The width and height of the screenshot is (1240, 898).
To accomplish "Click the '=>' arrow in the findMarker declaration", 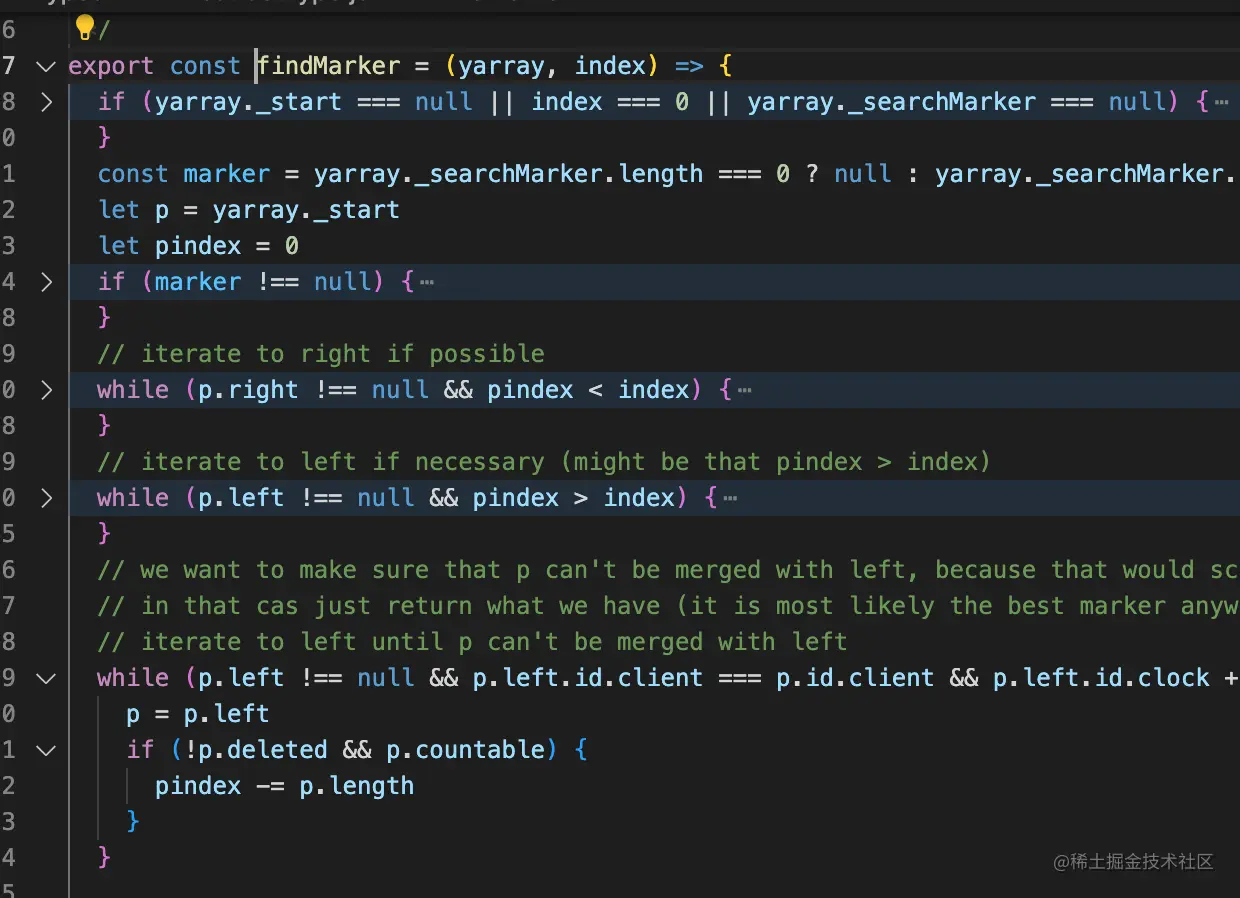I will (x=689, y=66).
